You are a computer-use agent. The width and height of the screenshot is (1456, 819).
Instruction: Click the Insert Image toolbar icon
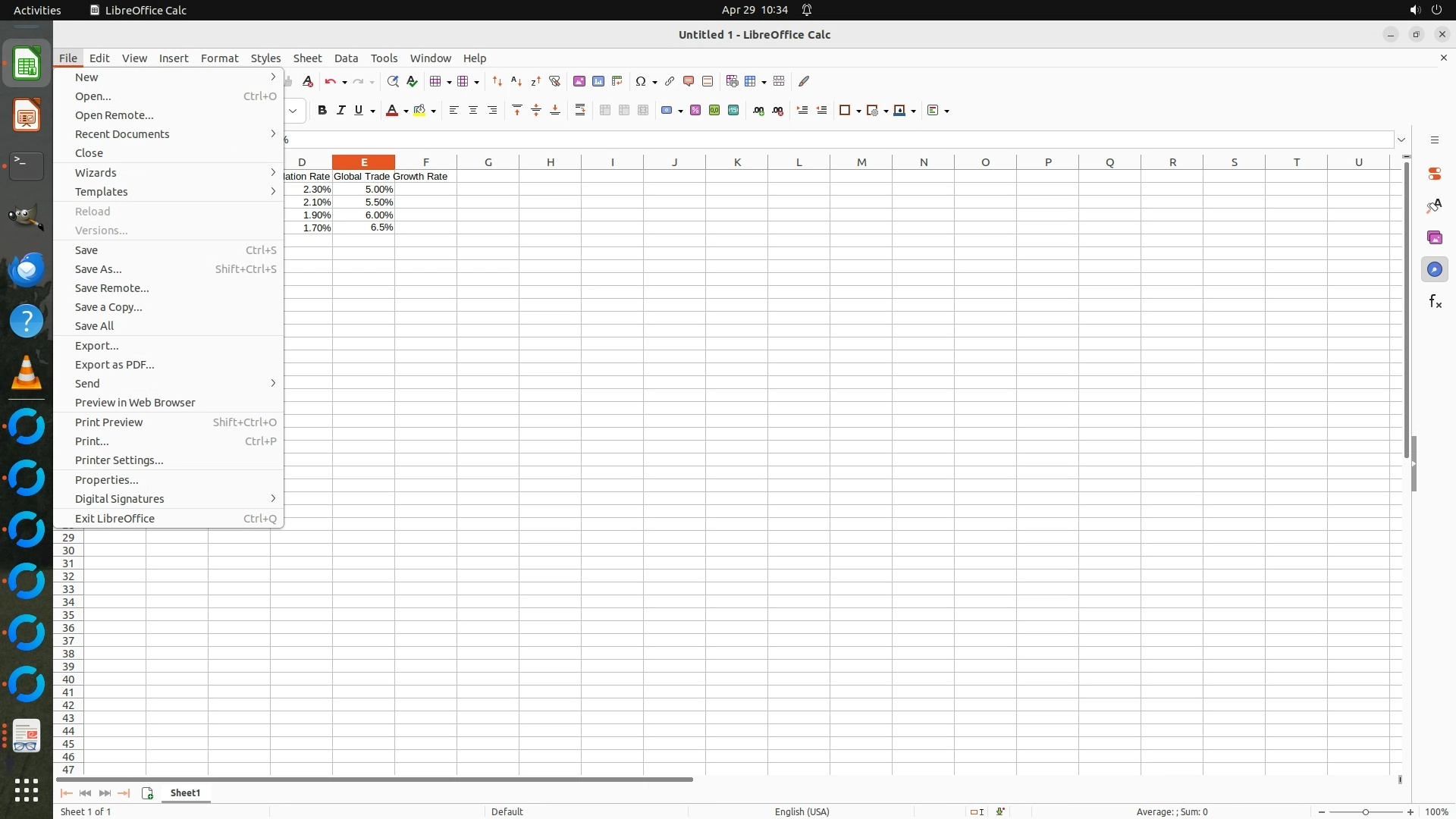tap(579, 81)
